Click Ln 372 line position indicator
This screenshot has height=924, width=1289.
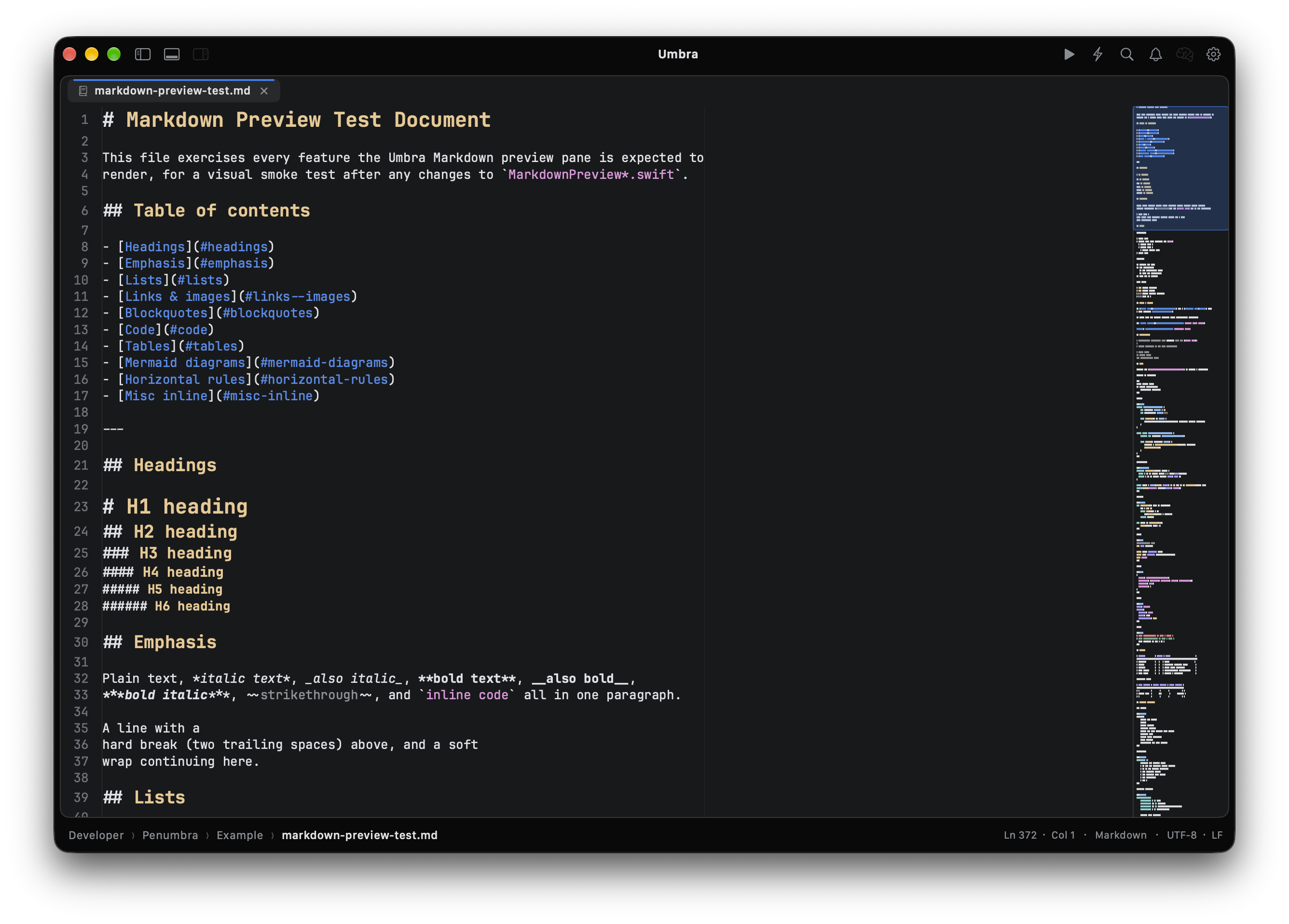click(x=1020, y=835)
